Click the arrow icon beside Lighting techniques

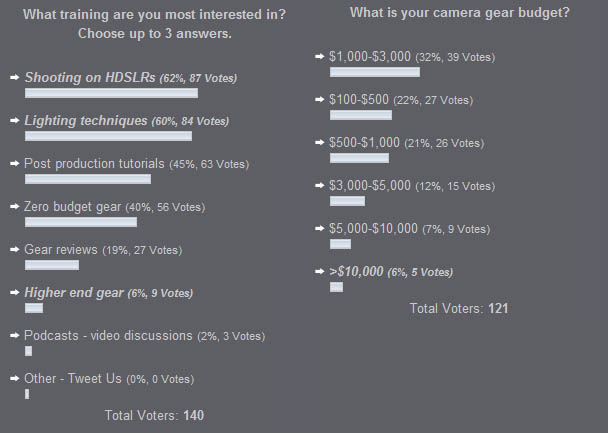click(x=15, y=121)
